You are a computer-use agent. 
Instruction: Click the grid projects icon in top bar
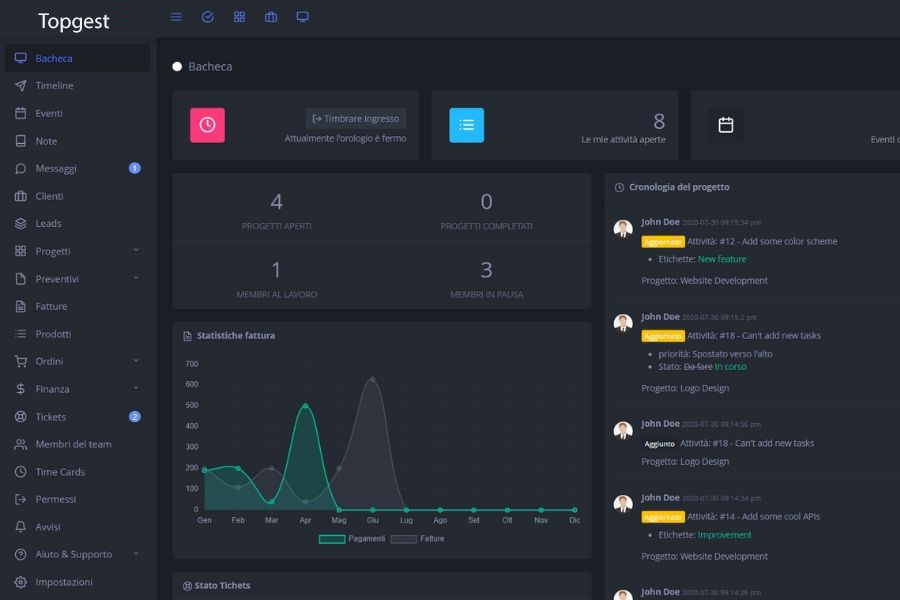tap(239, 17)
